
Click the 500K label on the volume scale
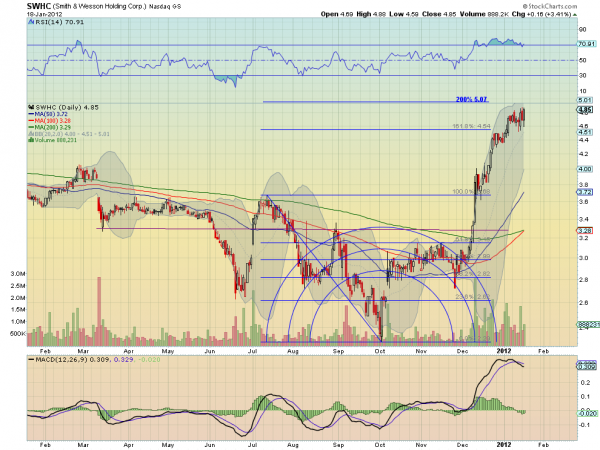18,334
